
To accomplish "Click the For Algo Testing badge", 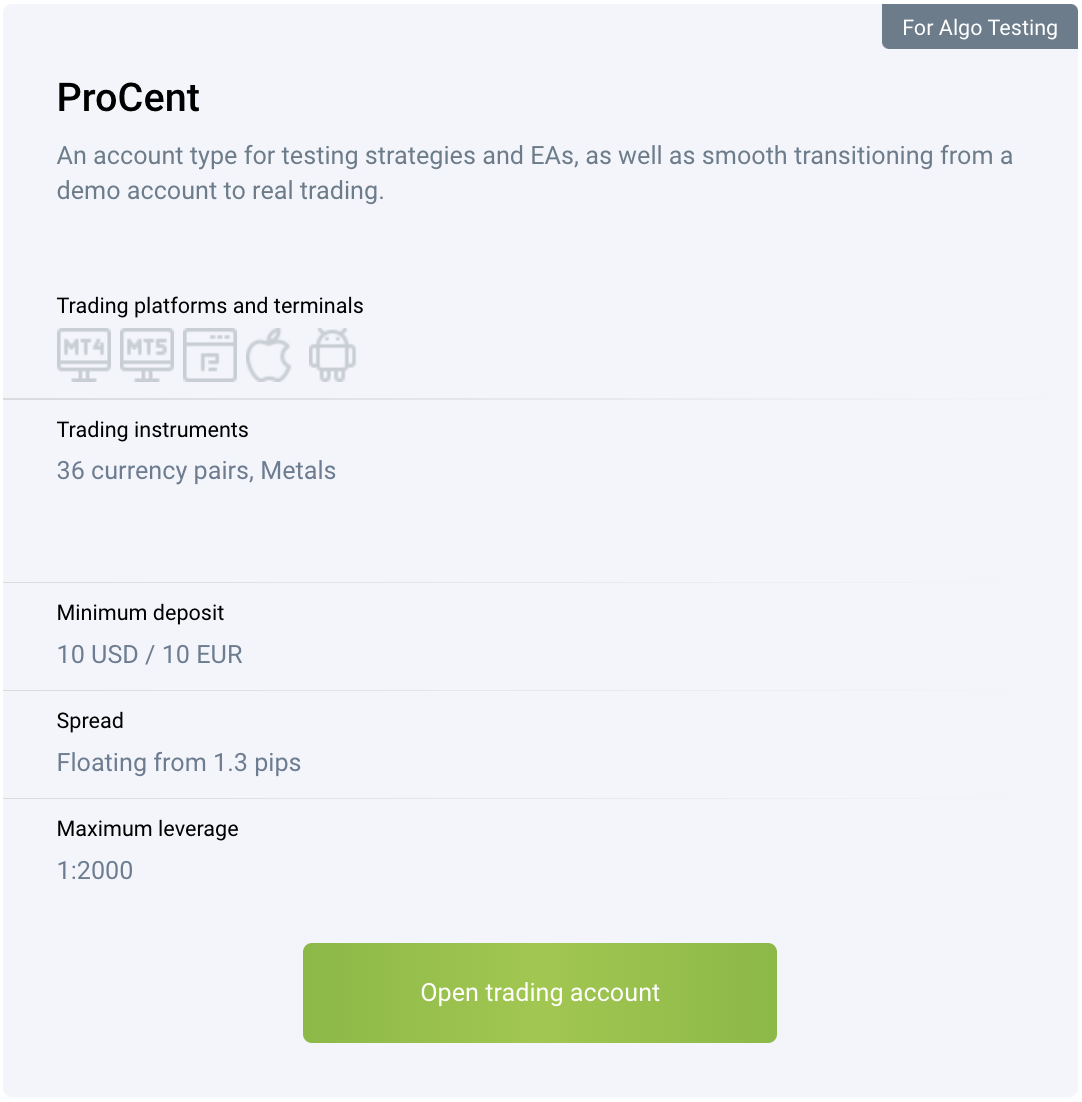I will (979, 27).
